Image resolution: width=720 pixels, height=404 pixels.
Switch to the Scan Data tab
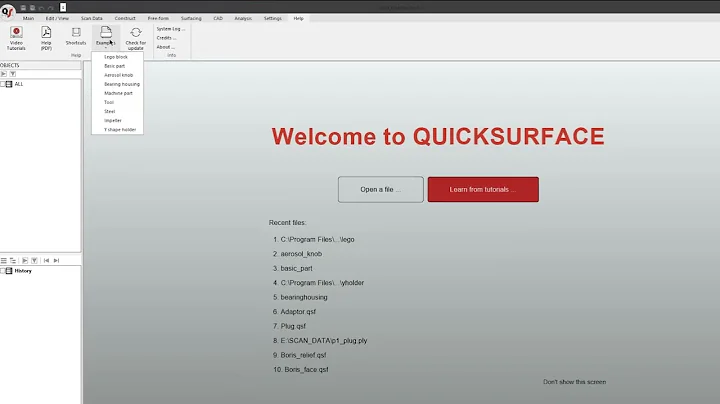(x=92, y=18)
